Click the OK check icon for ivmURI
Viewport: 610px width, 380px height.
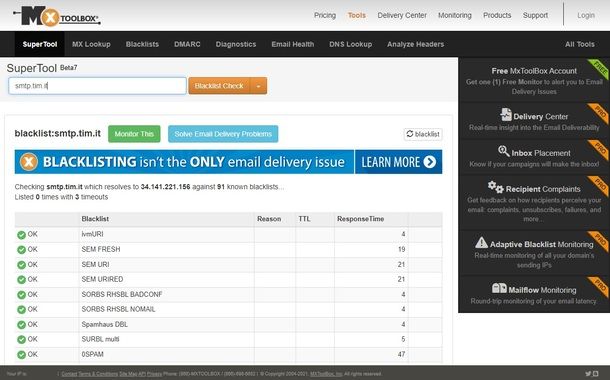click(x=21, y=235)
